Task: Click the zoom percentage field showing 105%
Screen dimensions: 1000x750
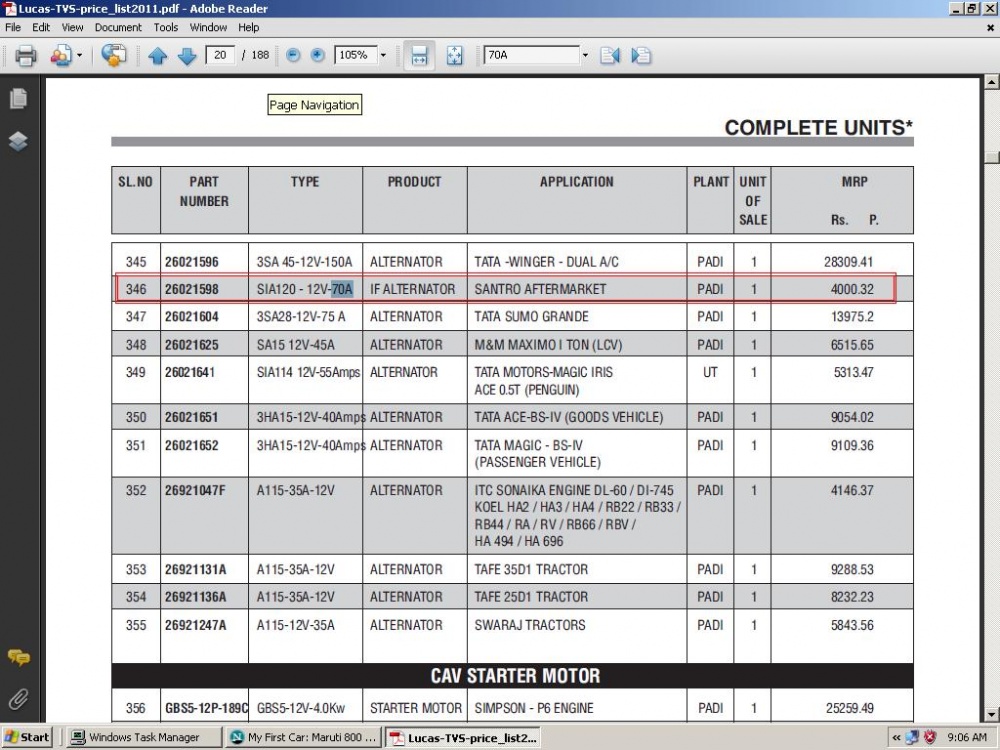Action: [355, 55]
